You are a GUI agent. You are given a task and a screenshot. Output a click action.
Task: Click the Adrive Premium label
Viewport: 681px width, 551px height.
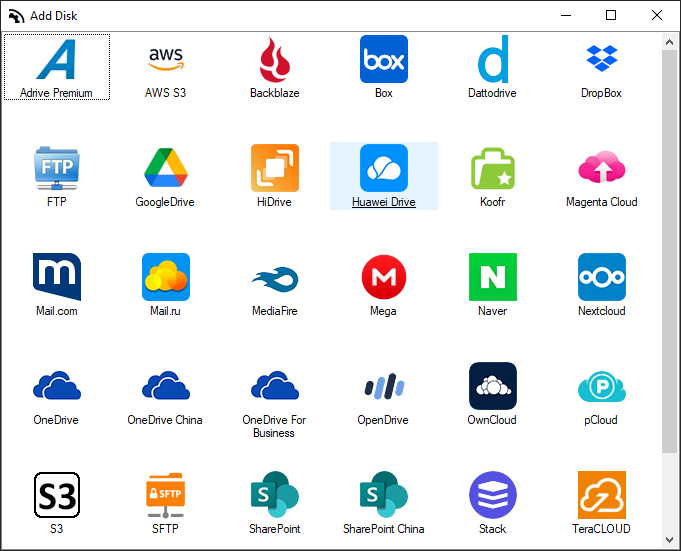[x=56, y=93]
